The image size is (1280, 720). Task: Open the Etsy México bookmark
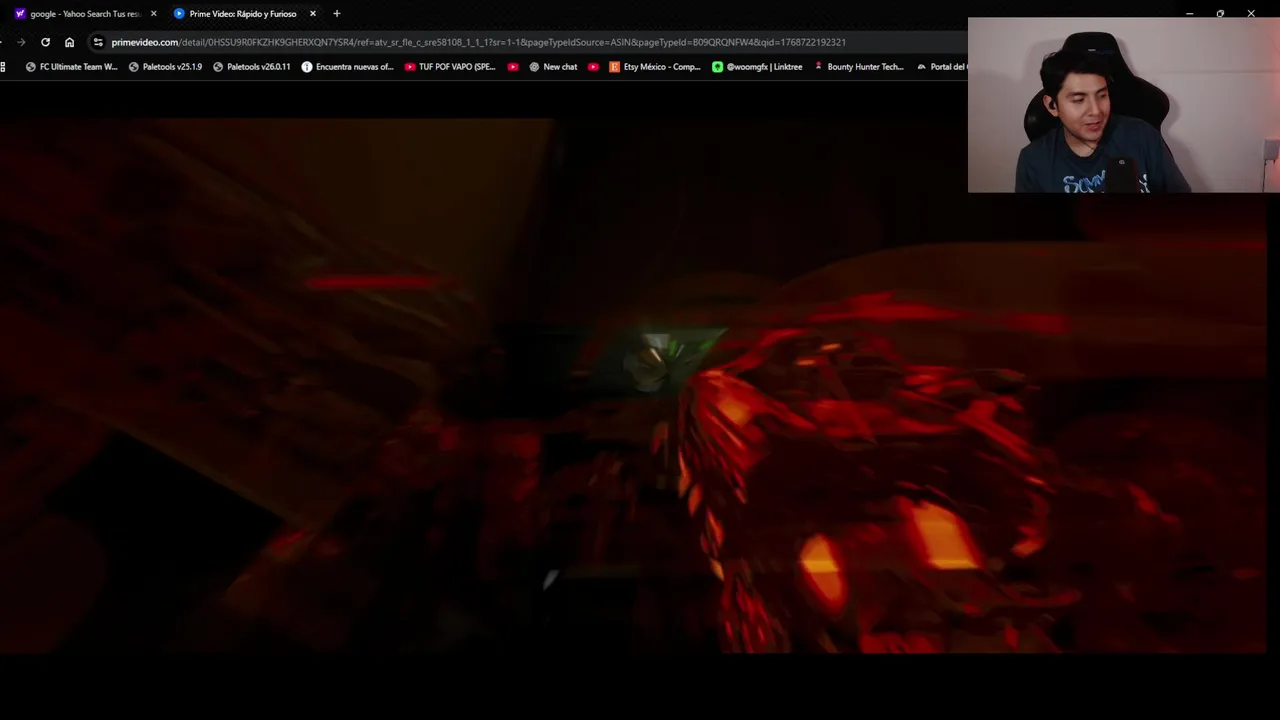655,67
